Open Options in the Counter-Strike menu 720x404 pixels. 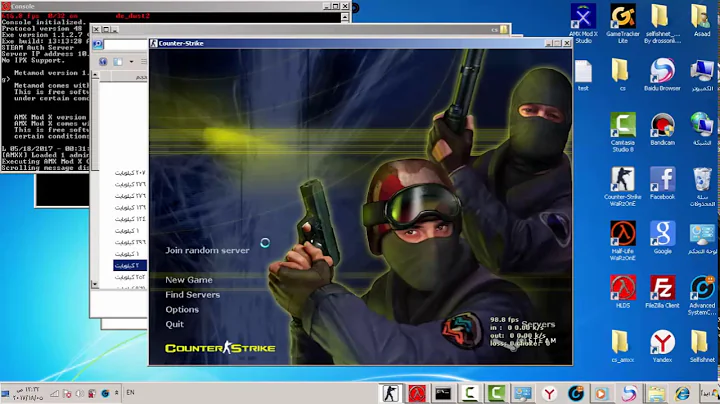pyautogui.click(x=182, y=309)
